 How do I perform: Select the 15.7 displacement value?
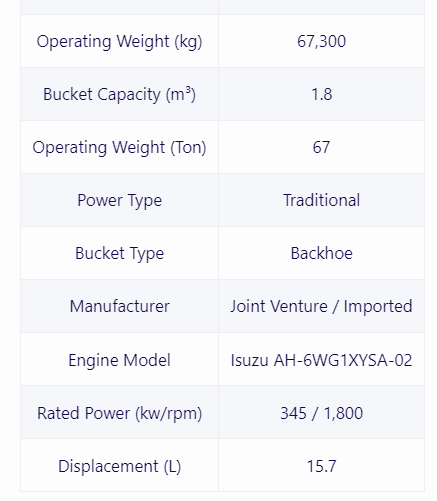[x=321, y=466]
